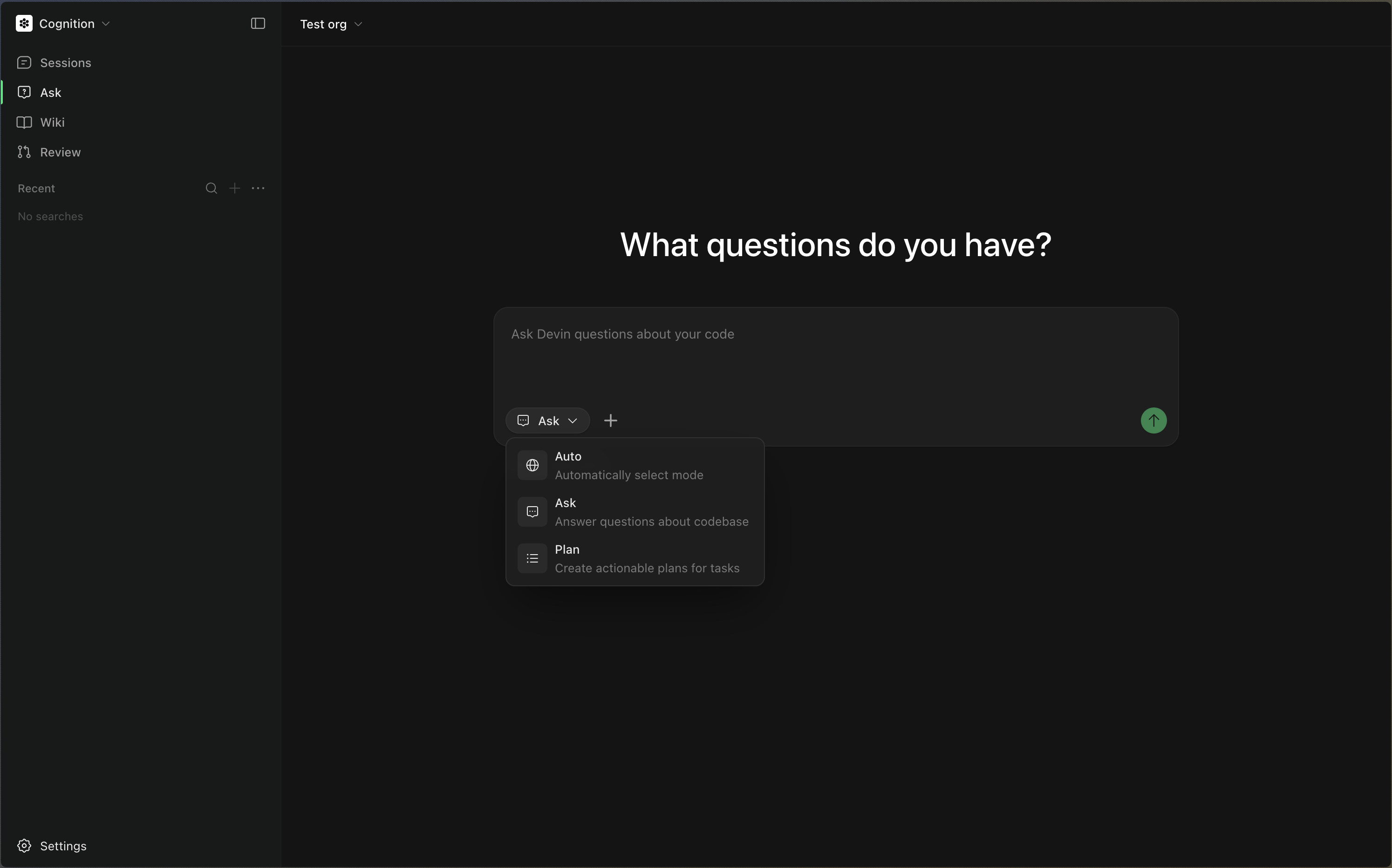Switch to Ask in the sidebar

pos(50,92)
